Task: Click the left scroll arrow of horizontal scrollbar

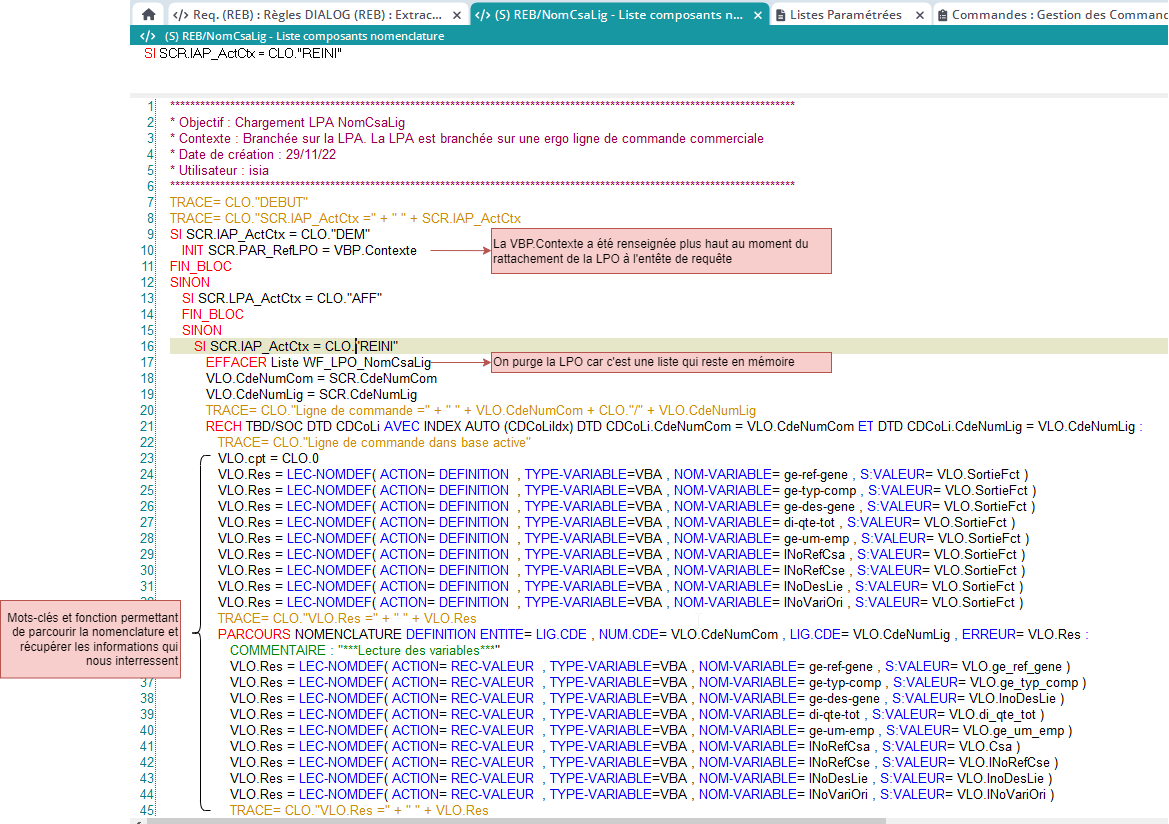Action: click(138, 820)
